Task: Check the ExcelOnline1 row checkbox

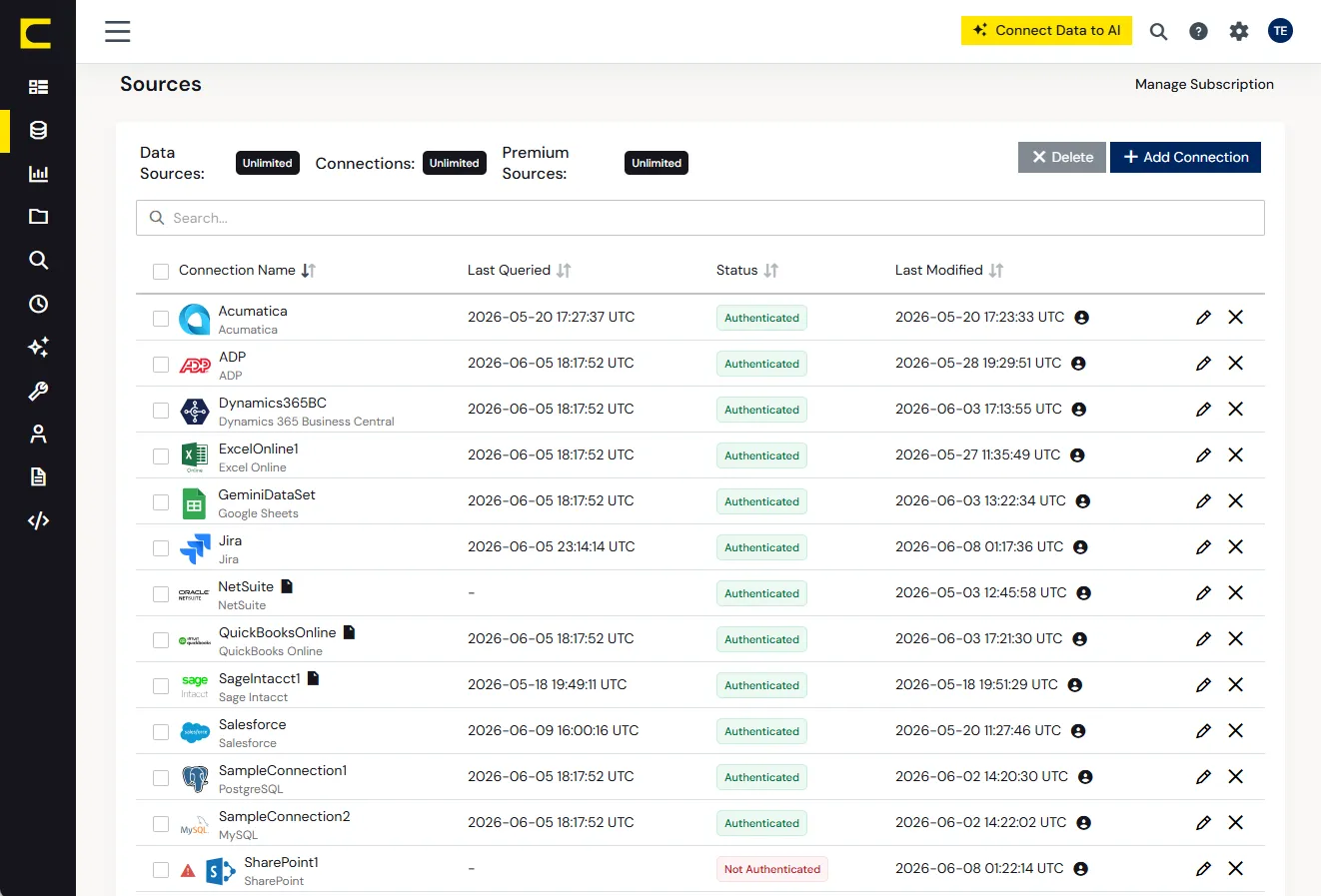Action: pyautogui.click(x=161, y=456)
